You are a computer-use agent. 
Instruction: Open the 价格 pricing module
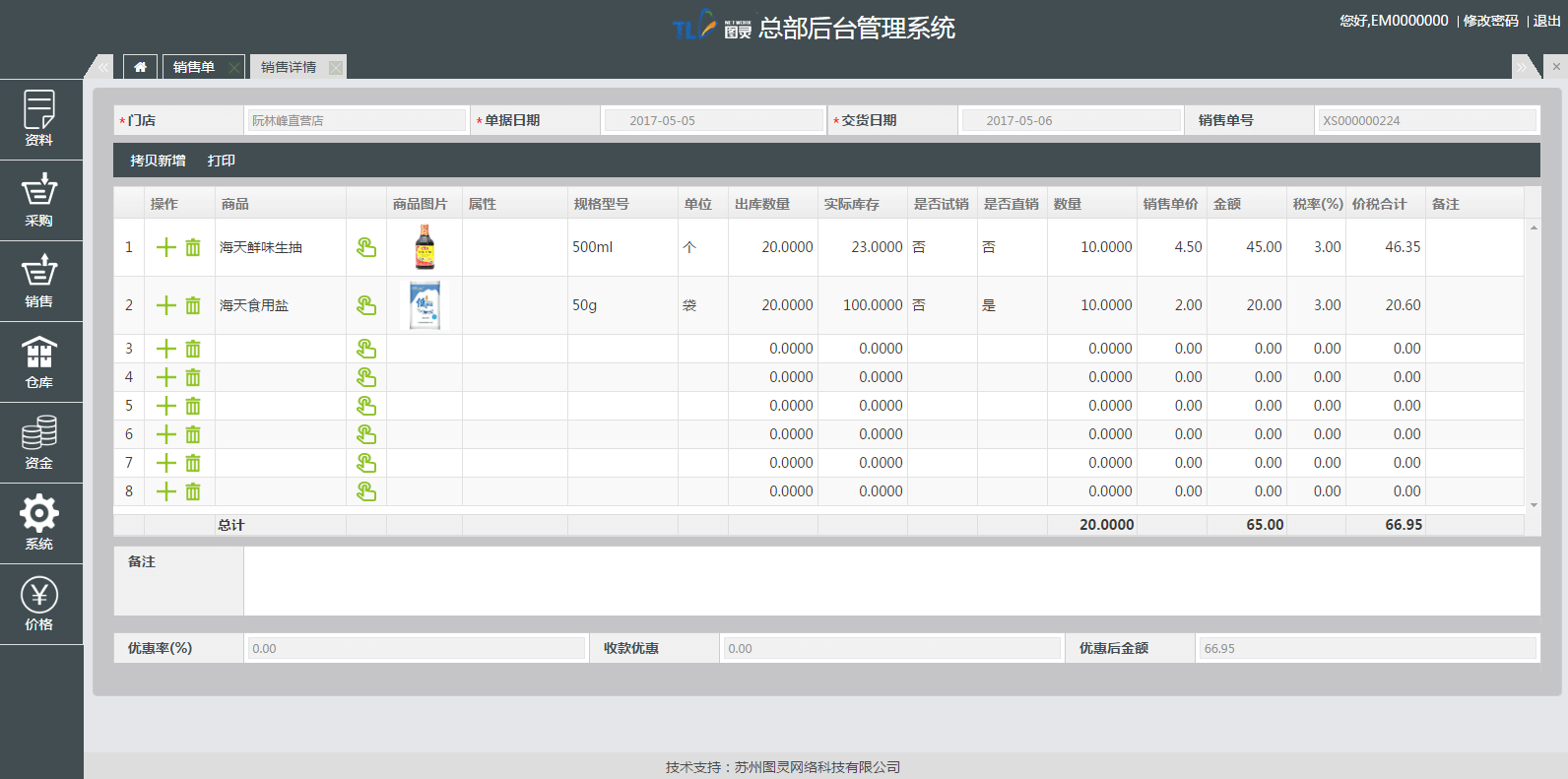[39, 603]
